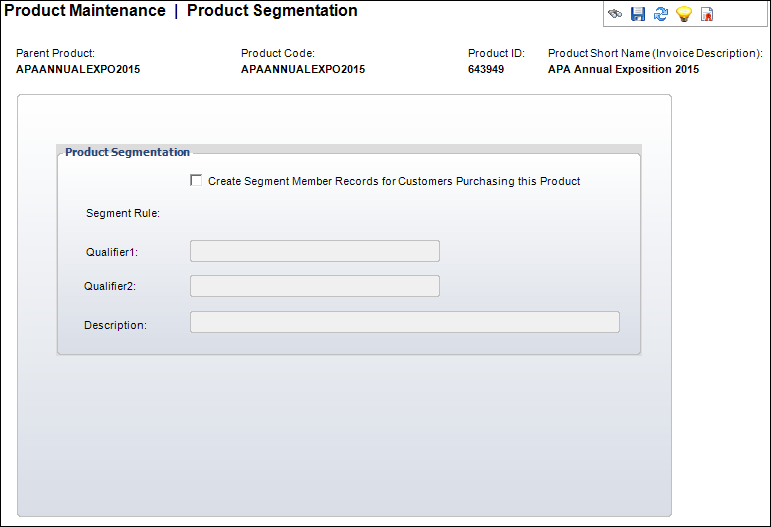
Task: Click the Product Segmentation page heading
Action: 272,10
